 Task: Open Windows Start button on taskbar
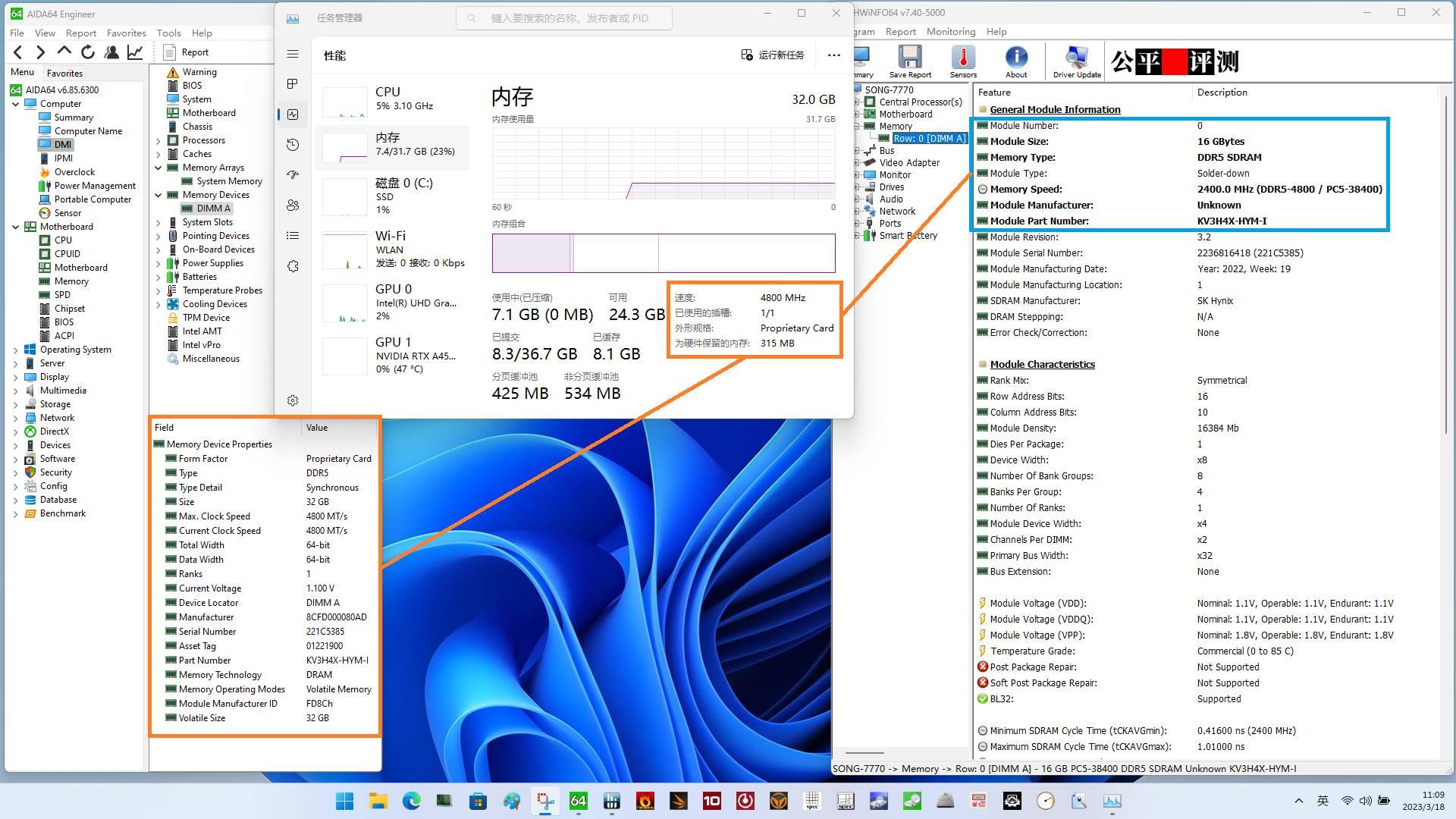pos(344,801)
